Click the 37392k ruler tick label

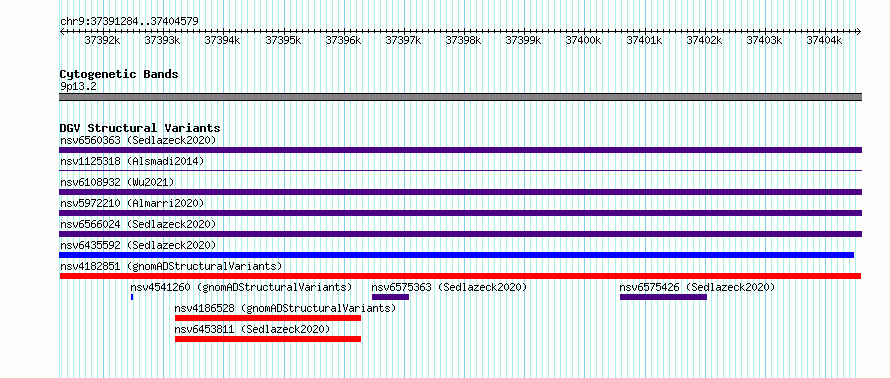click(103, 40)
